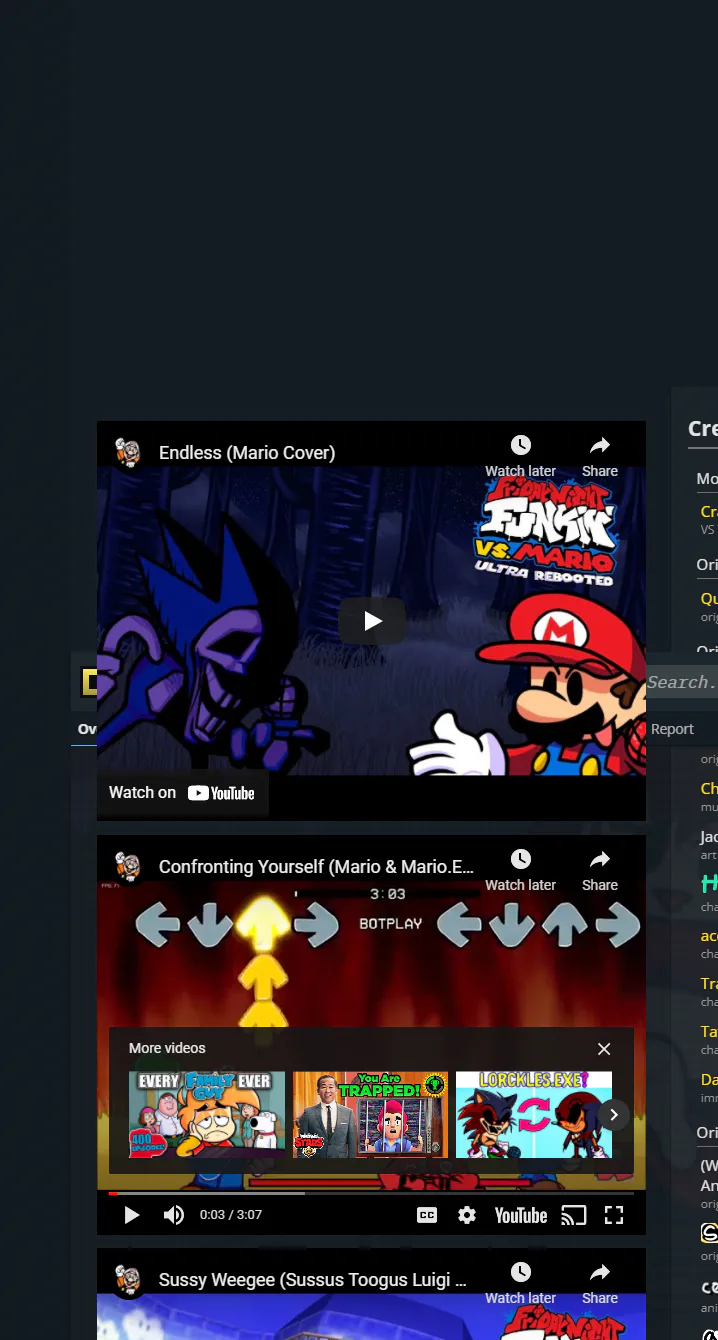Share the Sussy Weegee video
This screenshot has height=1340, width=718.
pos(600,1283)
